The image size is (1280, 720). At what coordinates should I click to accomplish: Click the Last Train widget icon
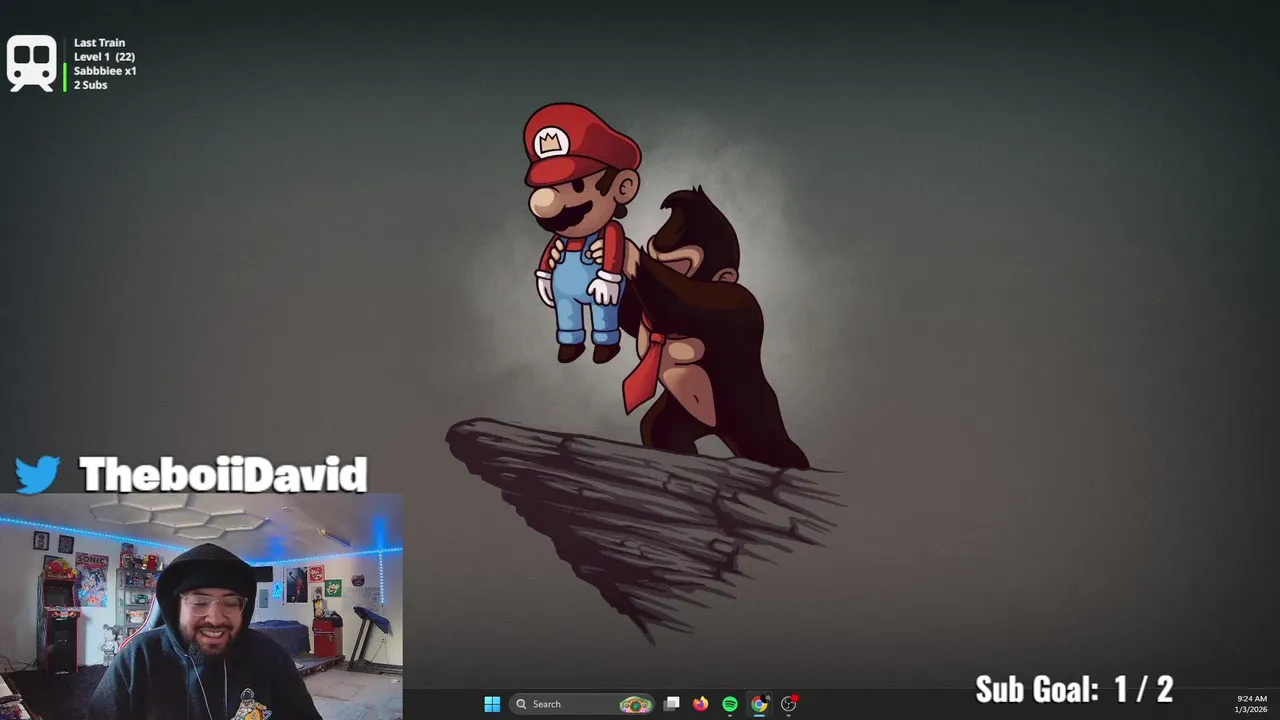32,63
